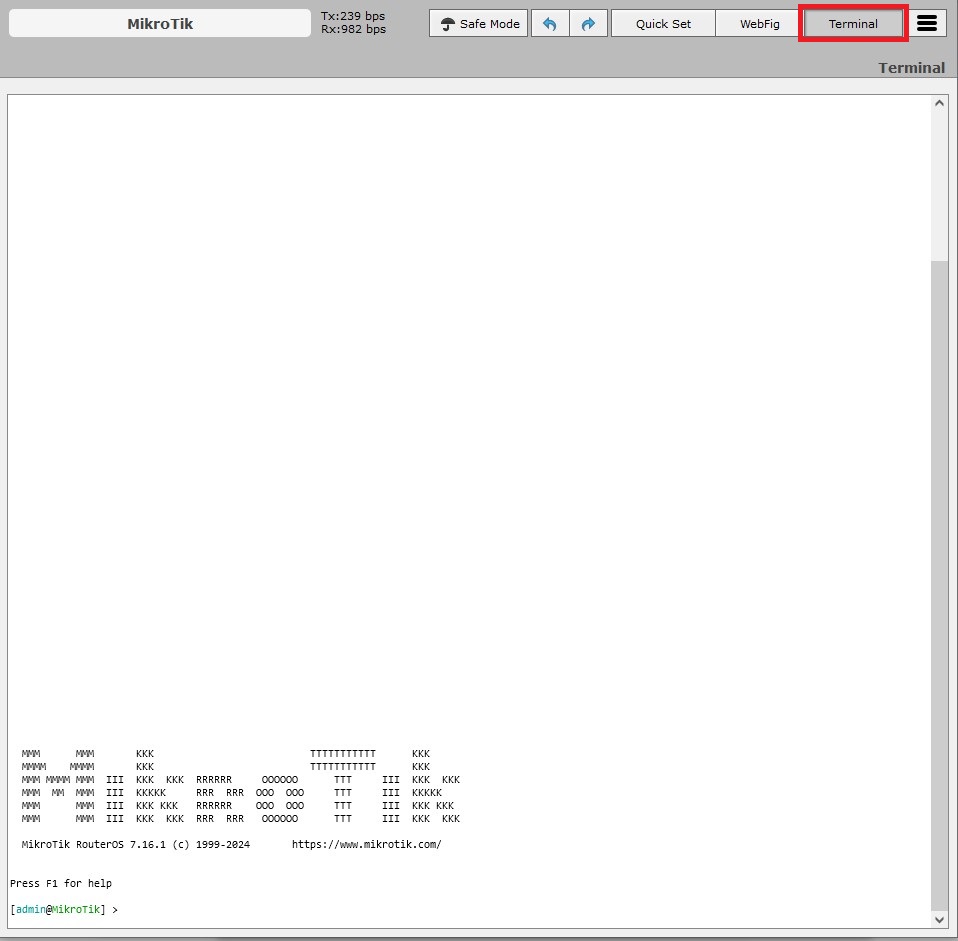958x941 pixels.
Task: Toggle Safe Mode on
Action: [x=479, y=24]
